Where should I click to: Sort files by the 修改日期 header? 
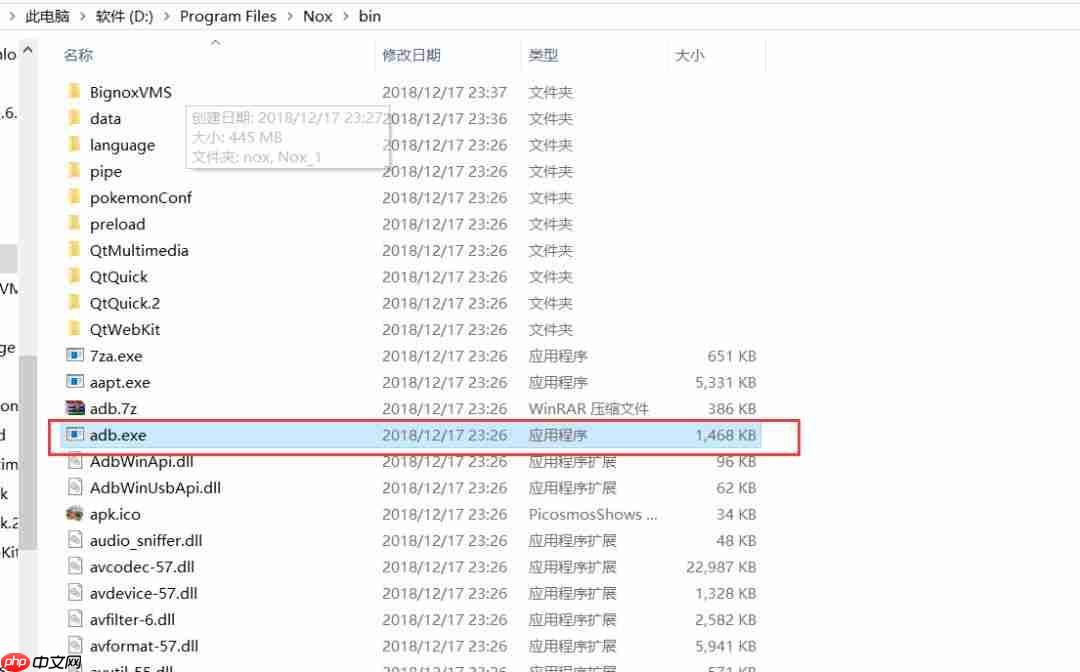413,55
